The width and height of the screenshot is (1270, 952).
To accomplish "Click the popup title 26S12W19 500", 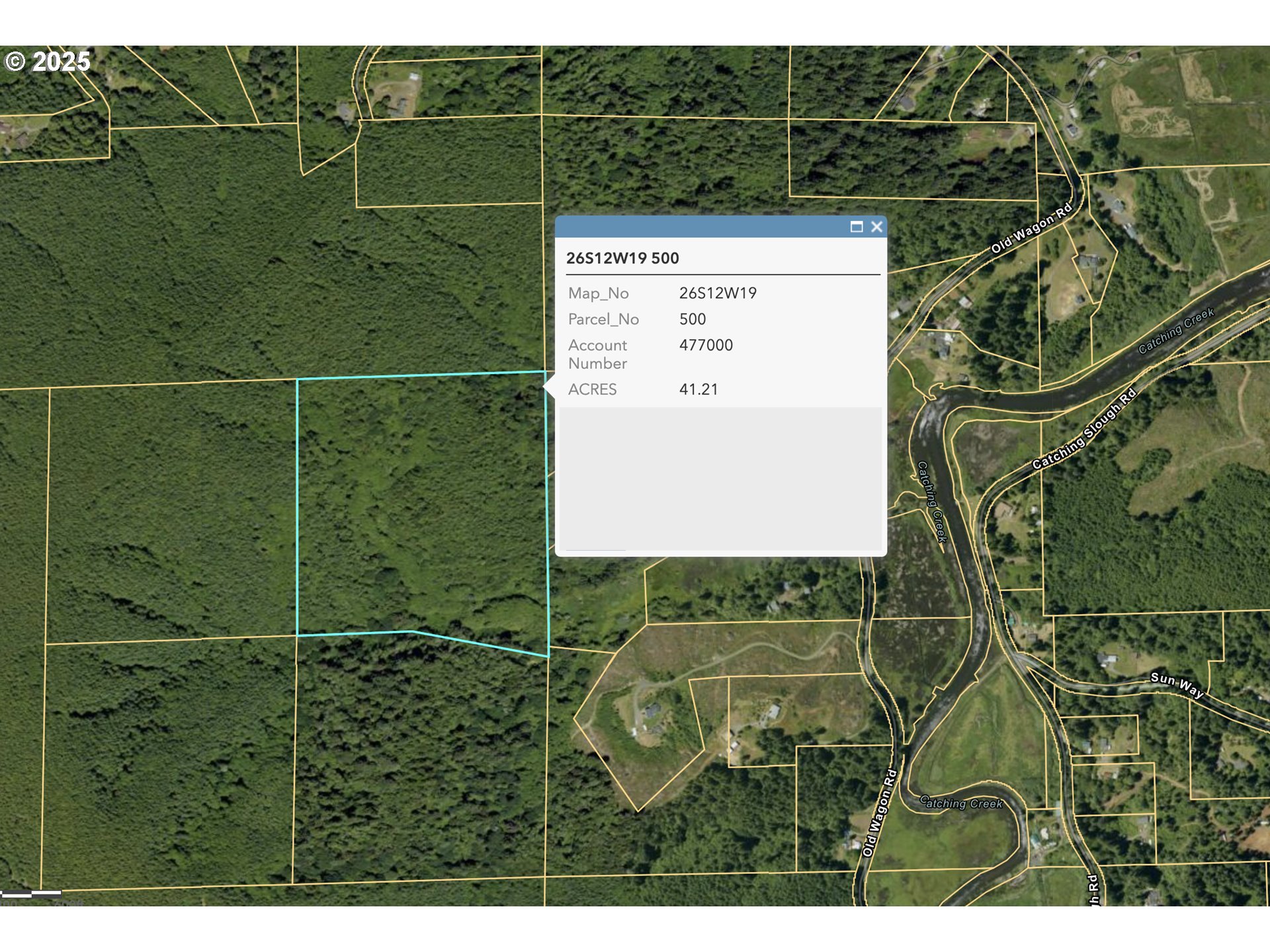I will tap(622, 258).
